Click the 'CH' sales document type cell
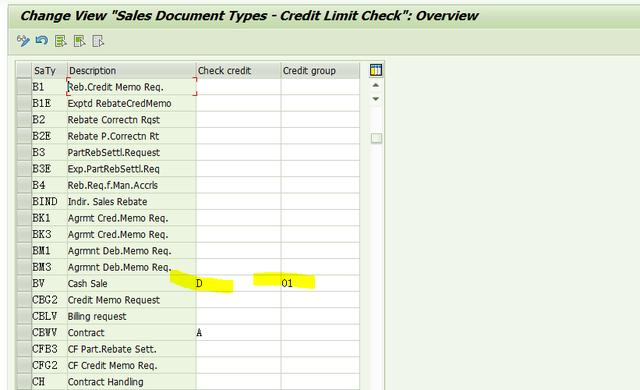Image resolution: width=640 pixels, height=390 pixels. point(49,381)
